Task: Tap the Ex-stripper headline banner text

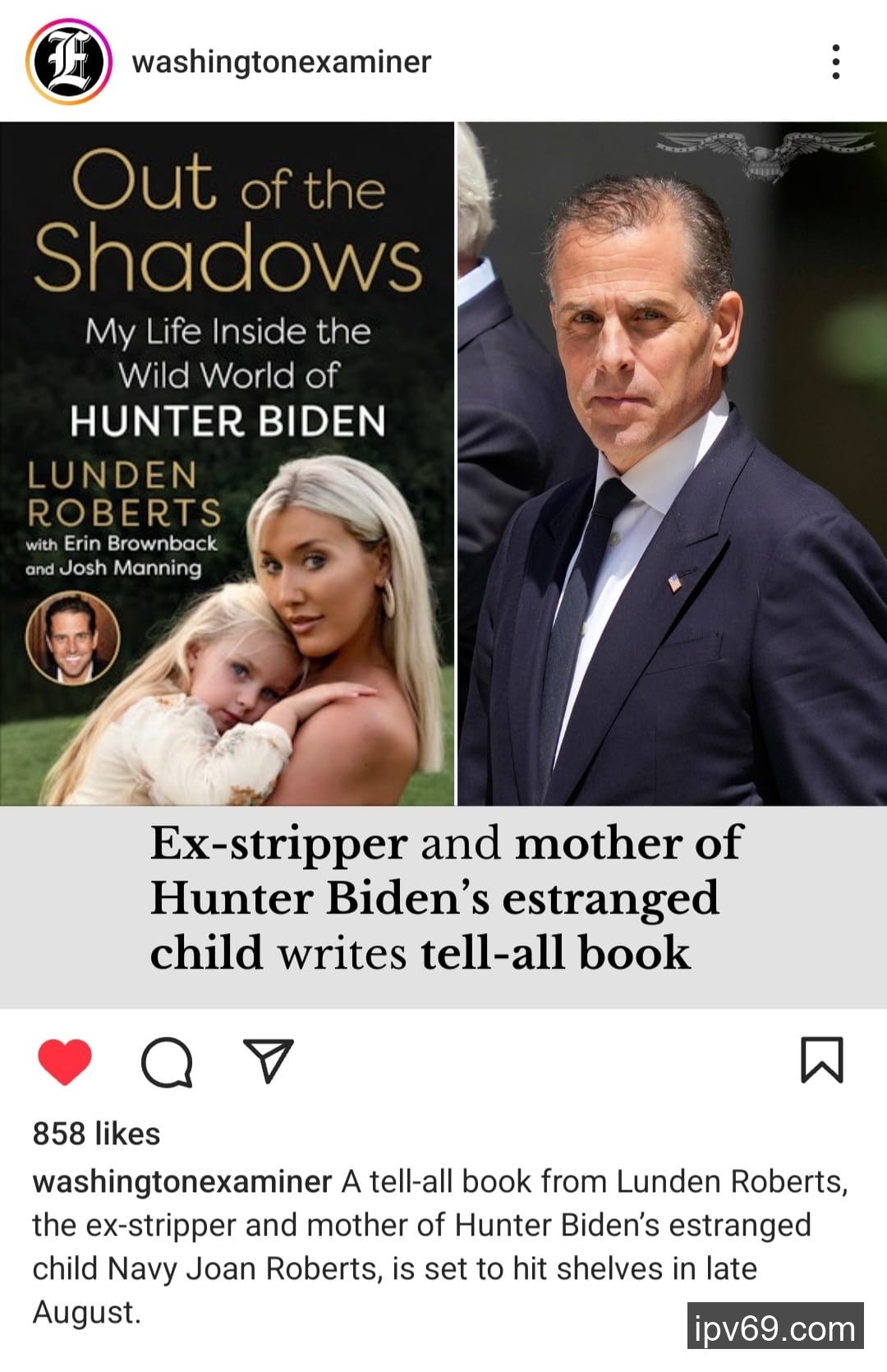Action: (x=446, y=898)
